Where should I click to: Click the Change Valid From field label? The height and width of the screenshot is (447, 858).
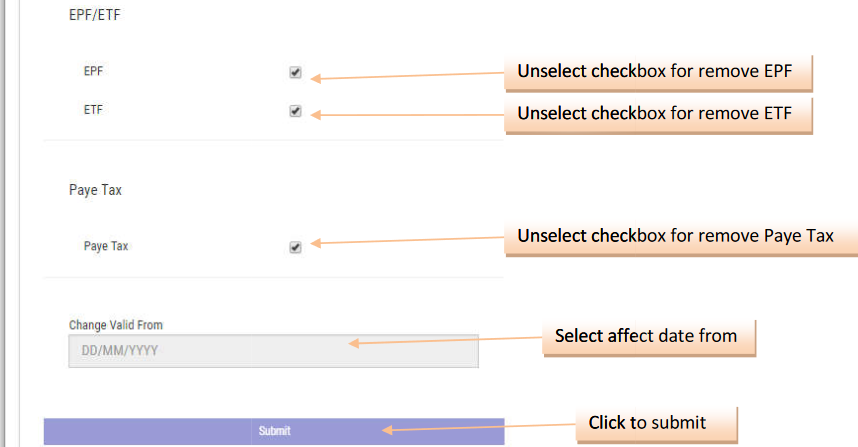(x=116, y=325)
